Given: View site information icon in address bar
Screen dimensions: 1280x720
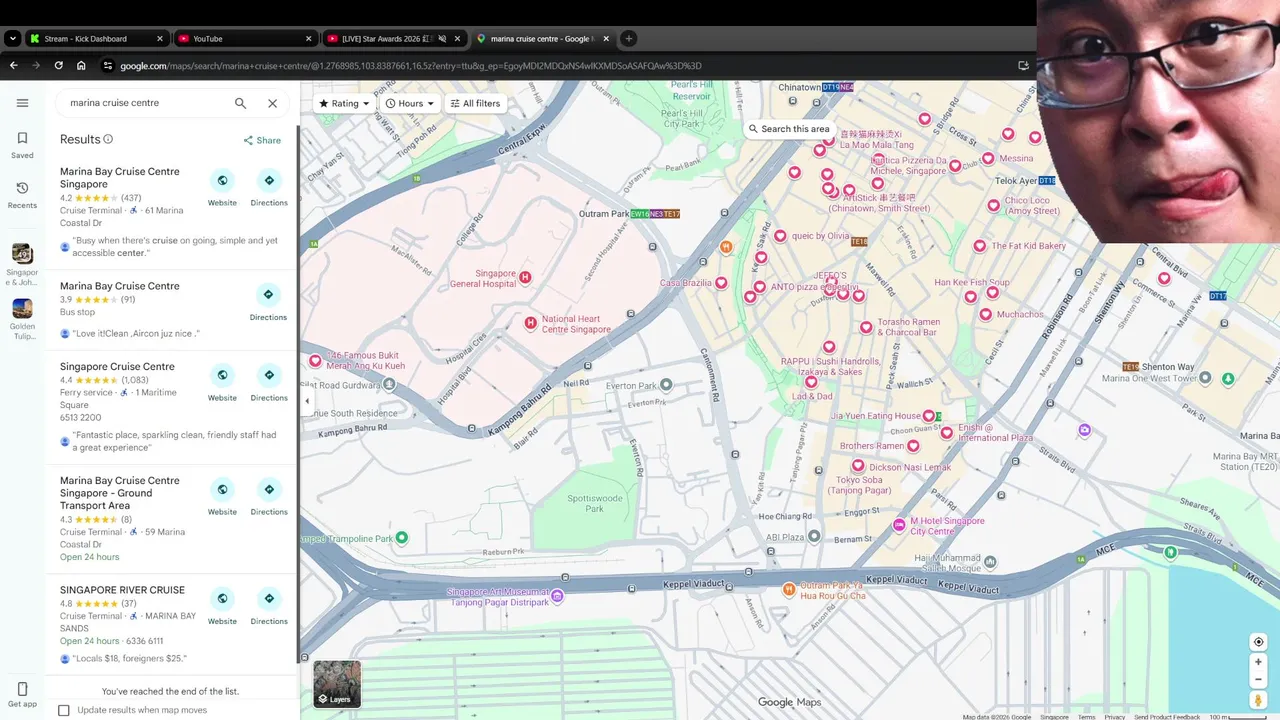Looking at the screenshot, I should pyautogui.click(x=108, y=66).
